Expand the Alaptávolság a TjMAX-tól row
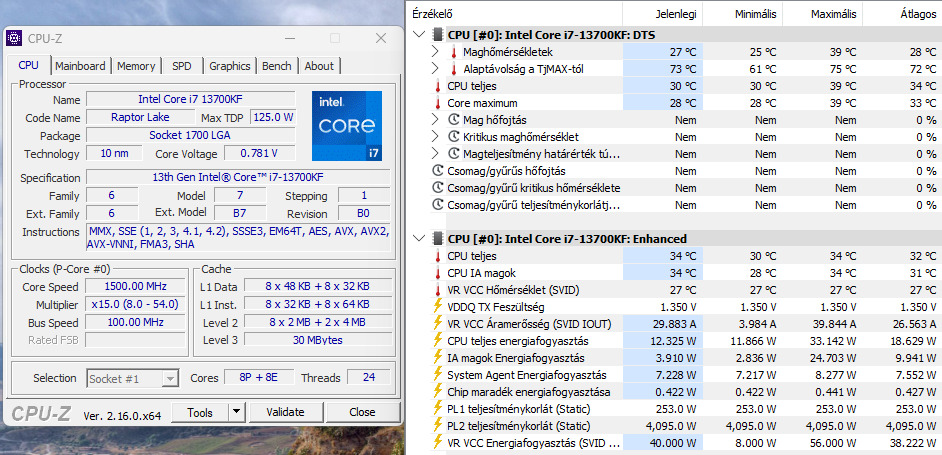Viewport: 942px width, 455px height. (x=436, y=69)
